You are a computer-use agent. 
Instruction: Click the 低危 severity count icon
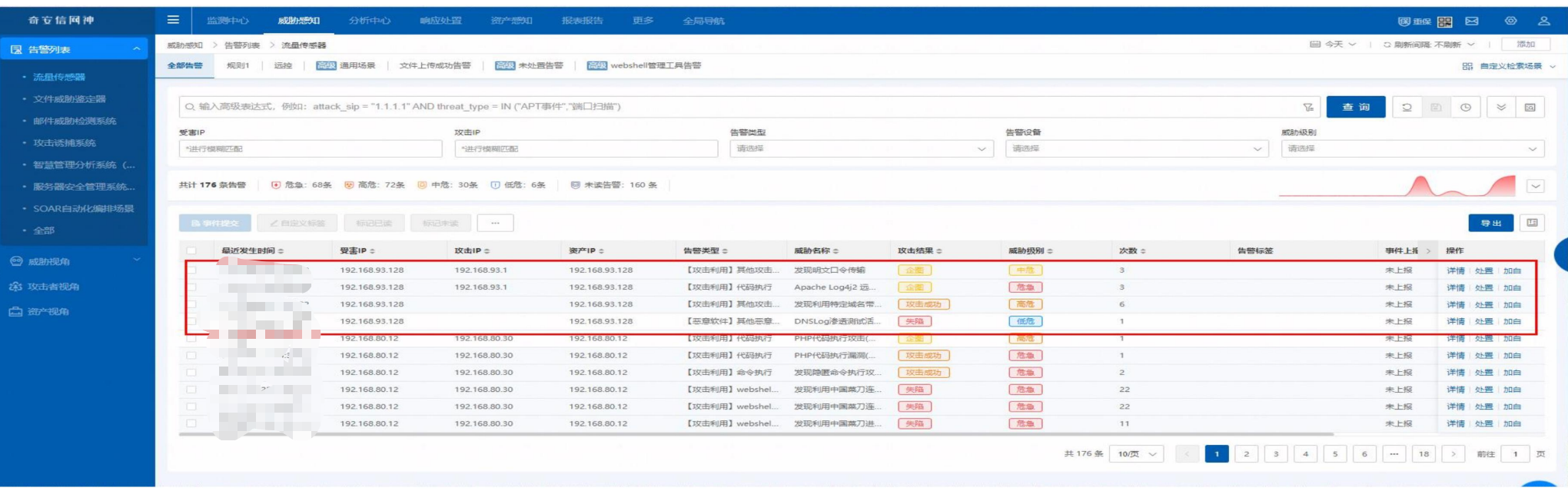coord(495,185)
